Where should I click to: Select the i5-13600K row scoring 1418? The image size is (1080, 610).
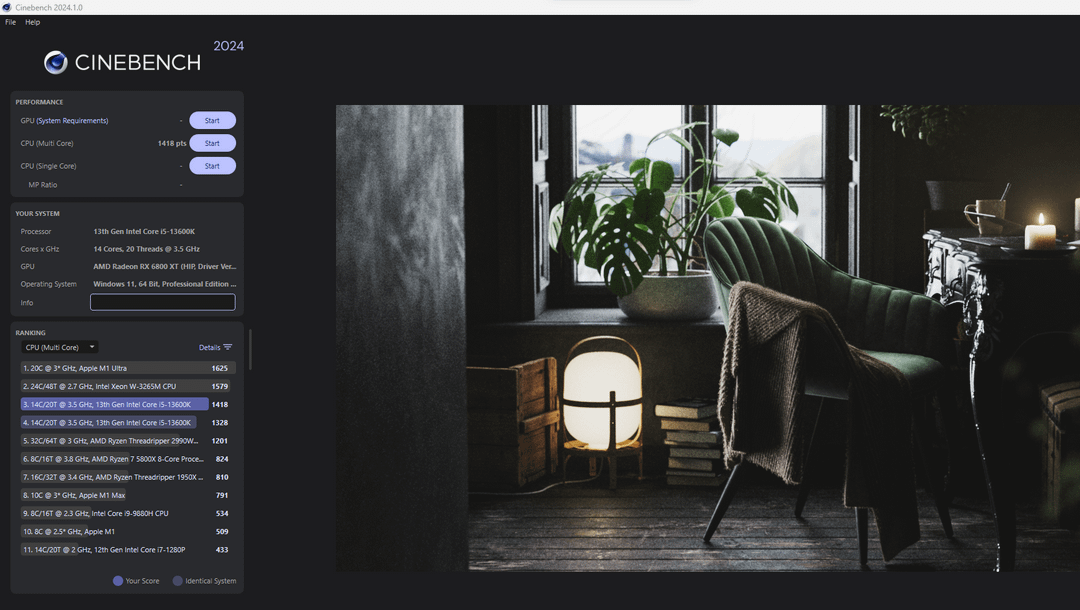[128, 404]
